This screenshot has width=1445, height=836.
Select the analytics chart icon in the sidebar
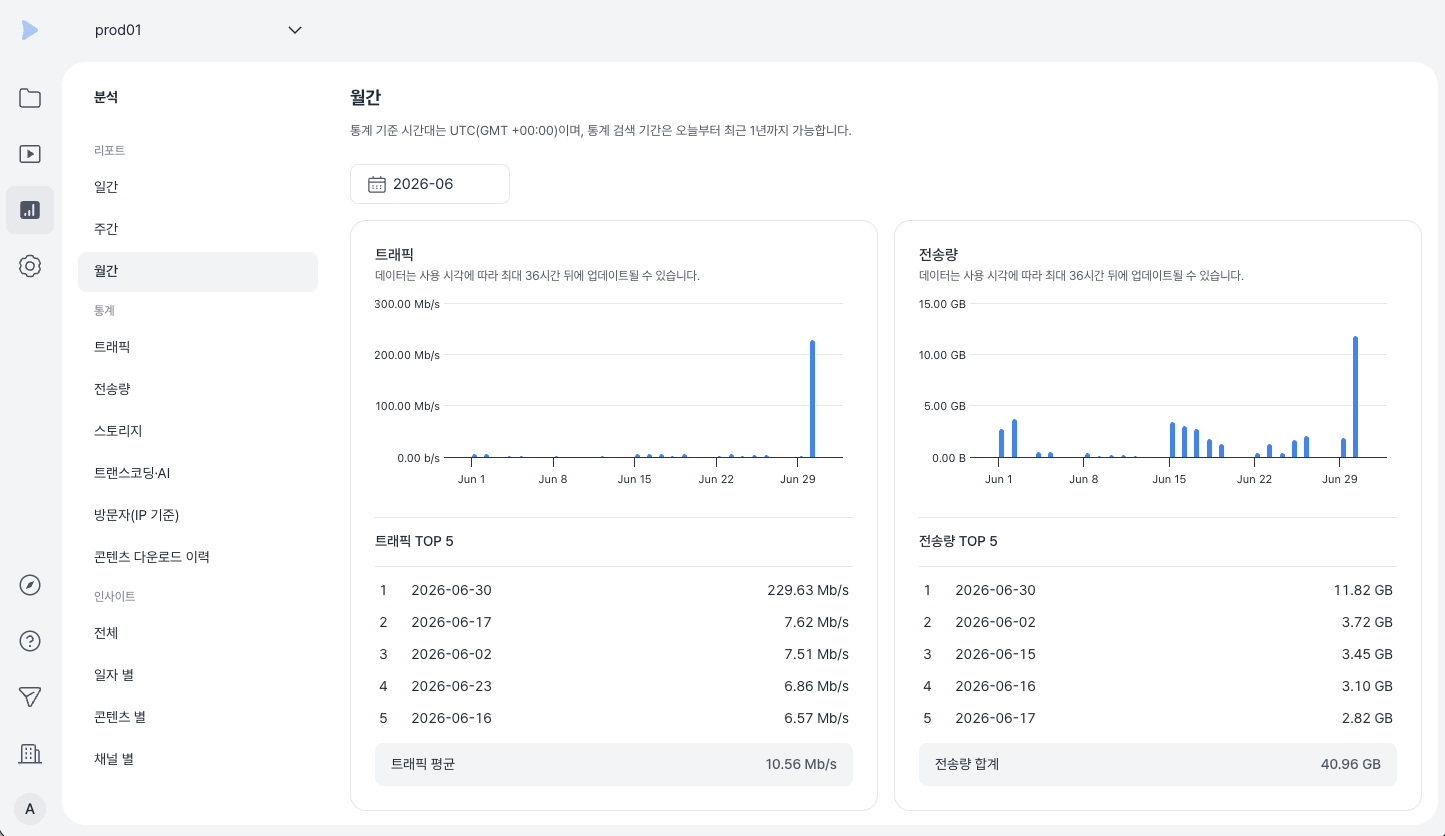click(30, 210)
